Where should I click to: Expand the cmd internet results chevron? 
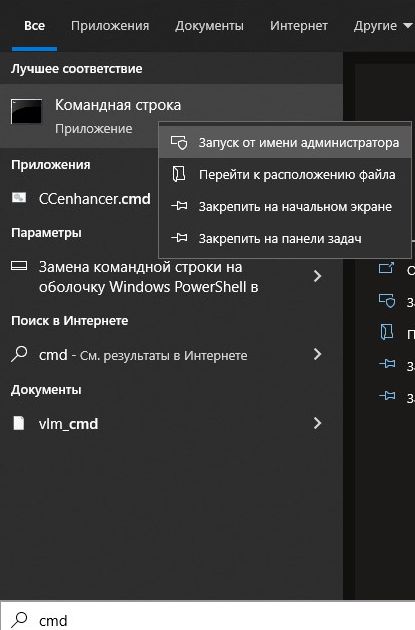coord(317,354)
